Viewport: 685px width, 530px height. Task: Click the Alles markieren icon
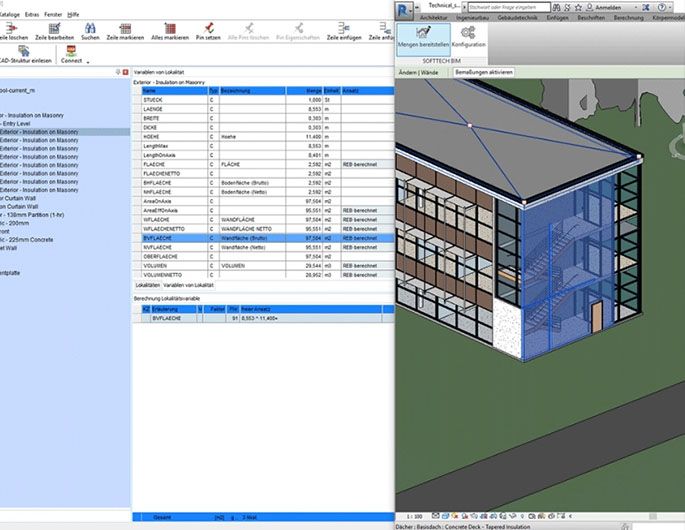(170, 27)
